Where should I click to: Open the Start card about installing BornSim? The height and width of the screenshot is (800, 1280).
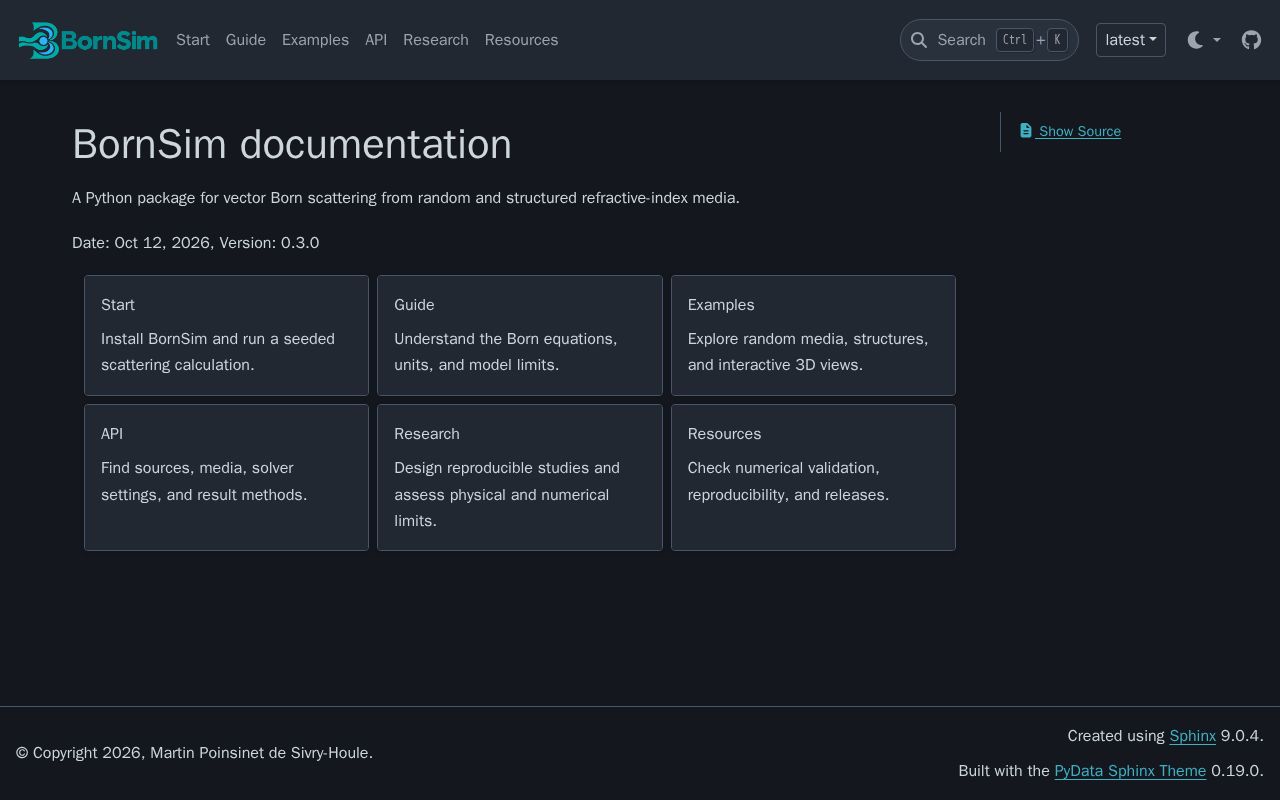click(x=226, y=335)
